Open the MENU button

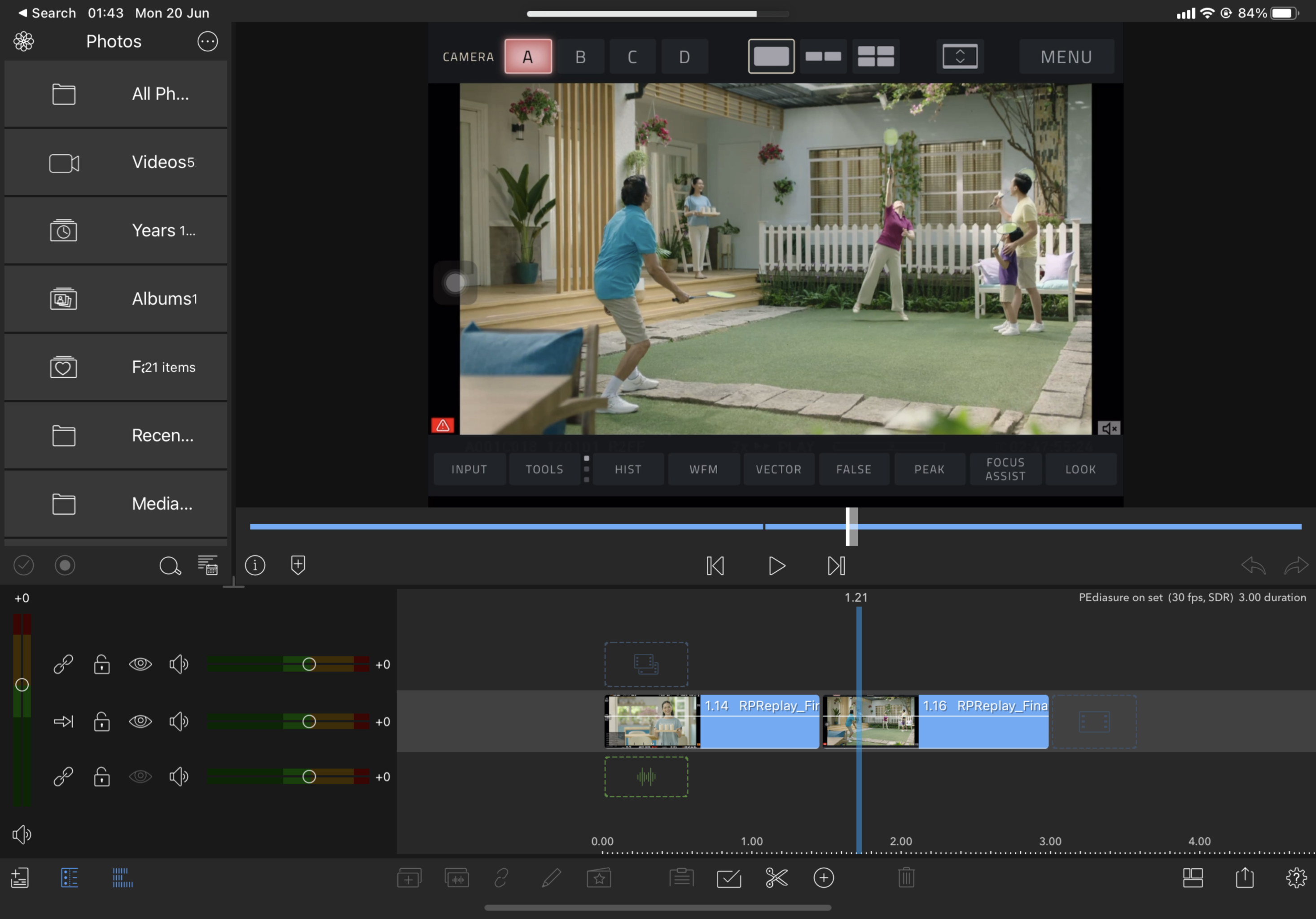tap(1066, 57)
